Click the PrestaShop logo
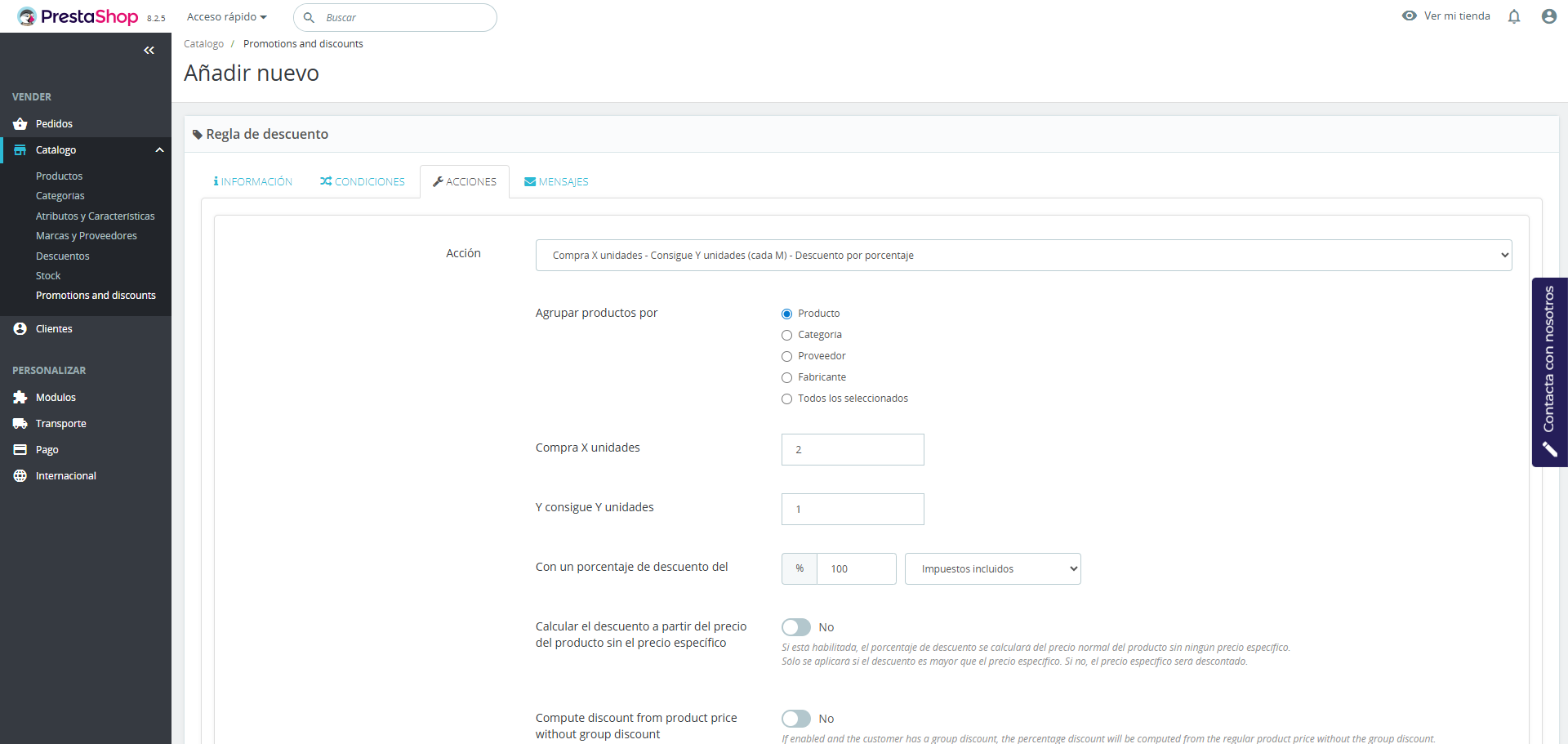1568x744 pixels. pos(78,16)
